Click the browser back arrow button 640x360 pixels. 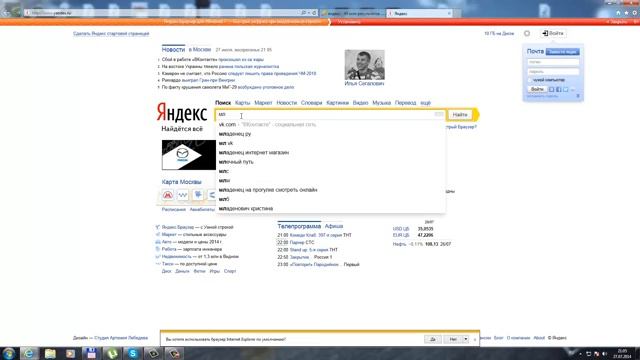tap(5, 12)
